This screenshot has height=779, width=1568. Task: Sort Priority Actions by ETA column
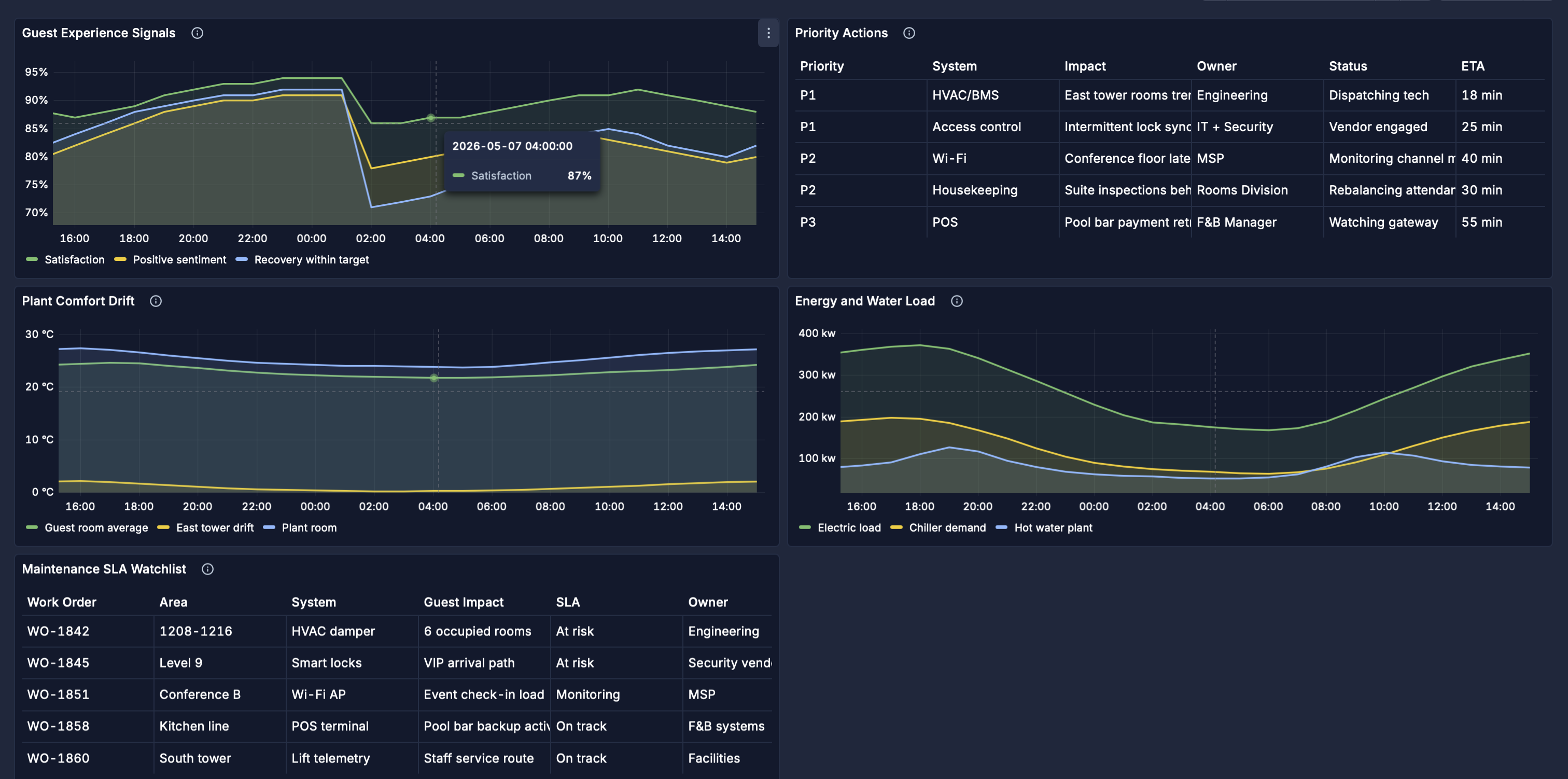[x=1473, y=66]
